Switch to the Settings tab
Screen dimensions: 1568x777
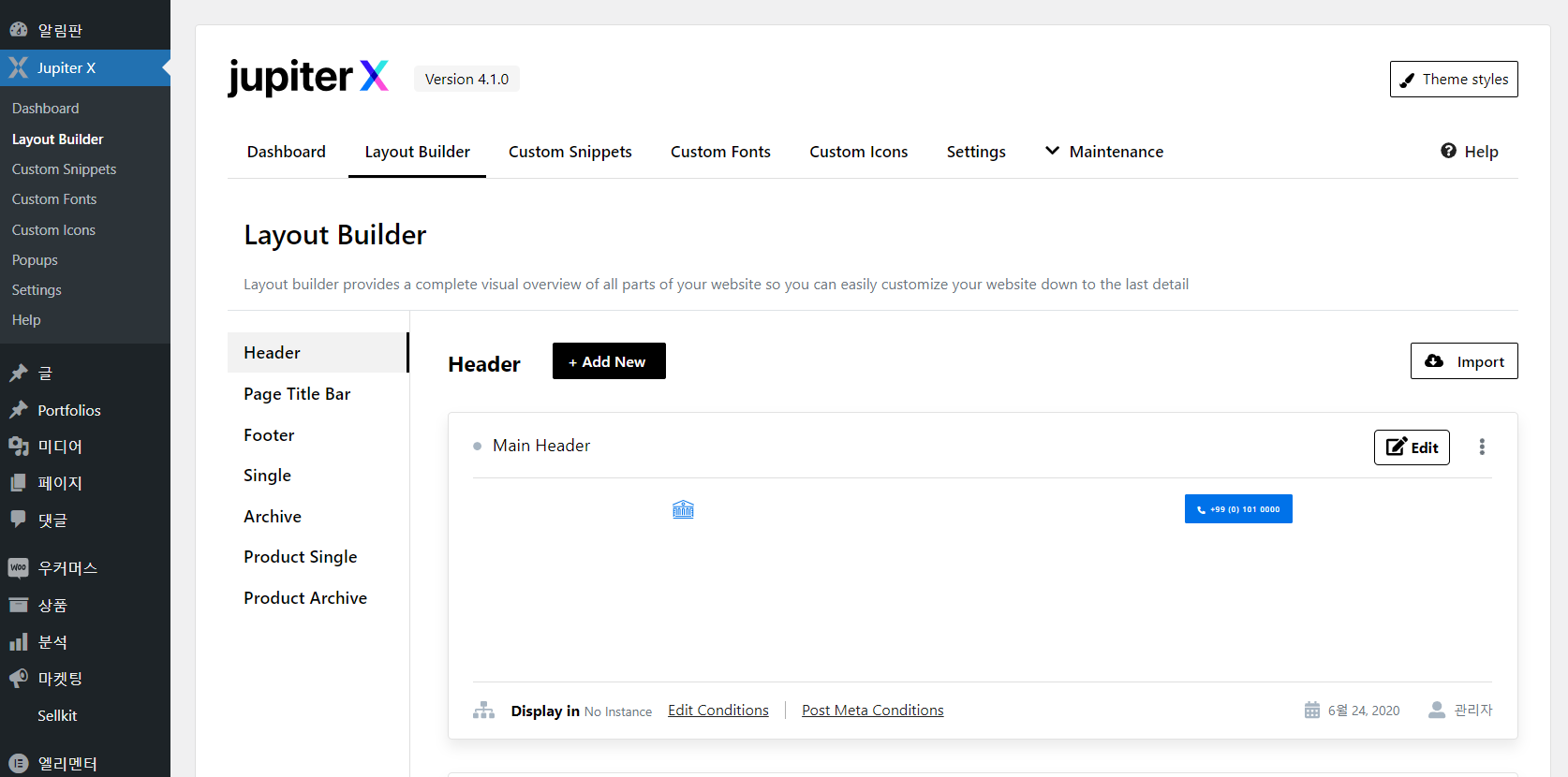click(976, 152)
